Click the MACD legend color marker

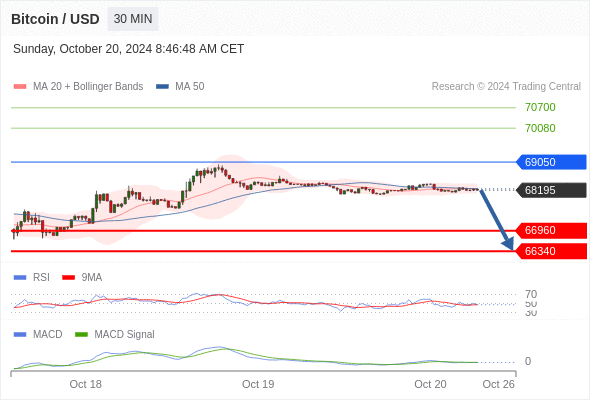[x=20, y=334]
